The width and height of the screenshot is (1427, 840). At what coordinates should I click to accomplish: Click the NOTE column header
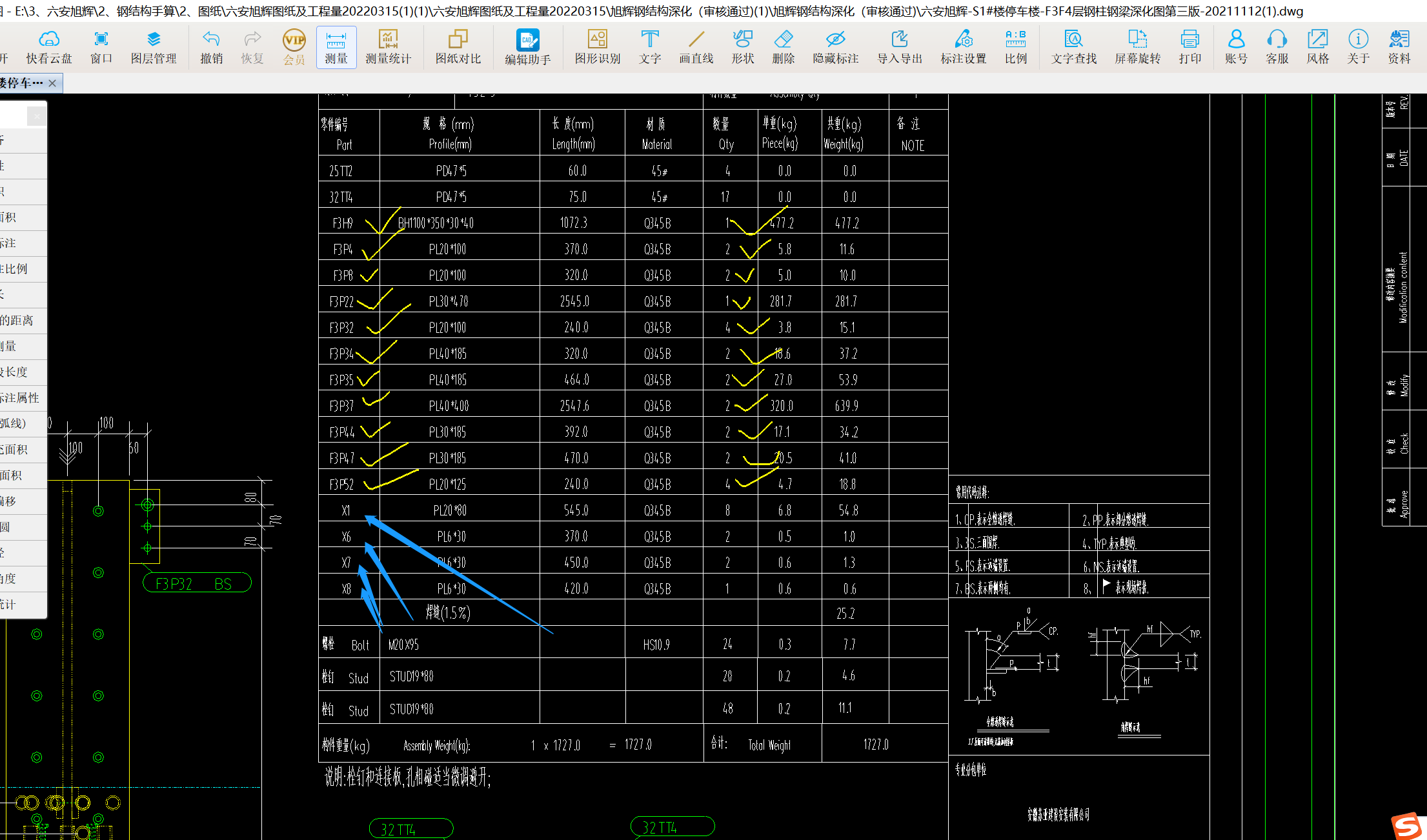913,145
